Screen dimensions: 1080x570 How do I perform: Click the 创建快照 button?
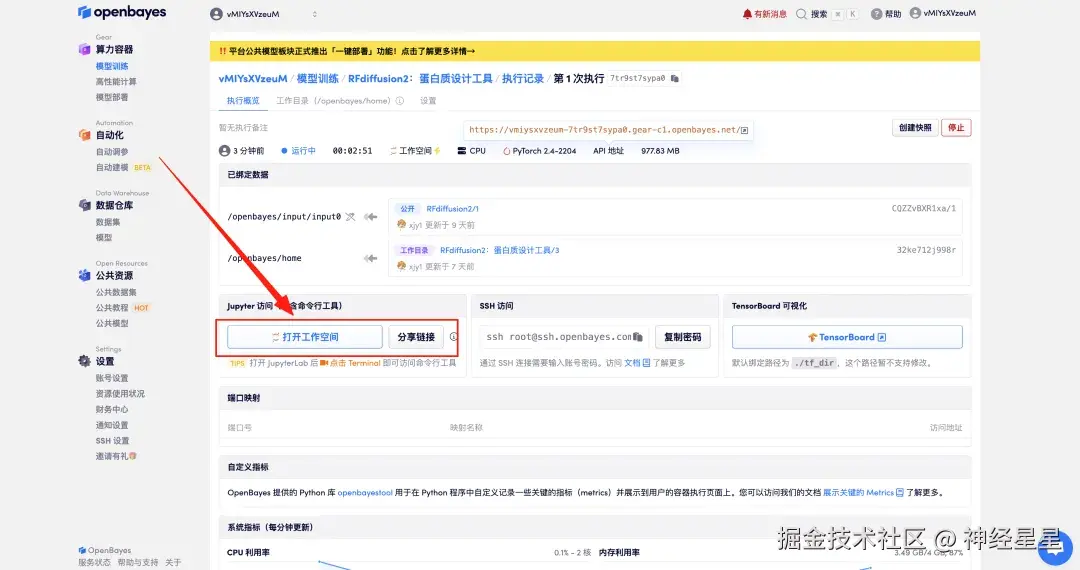pyautogui.click(x=915, y=127)
